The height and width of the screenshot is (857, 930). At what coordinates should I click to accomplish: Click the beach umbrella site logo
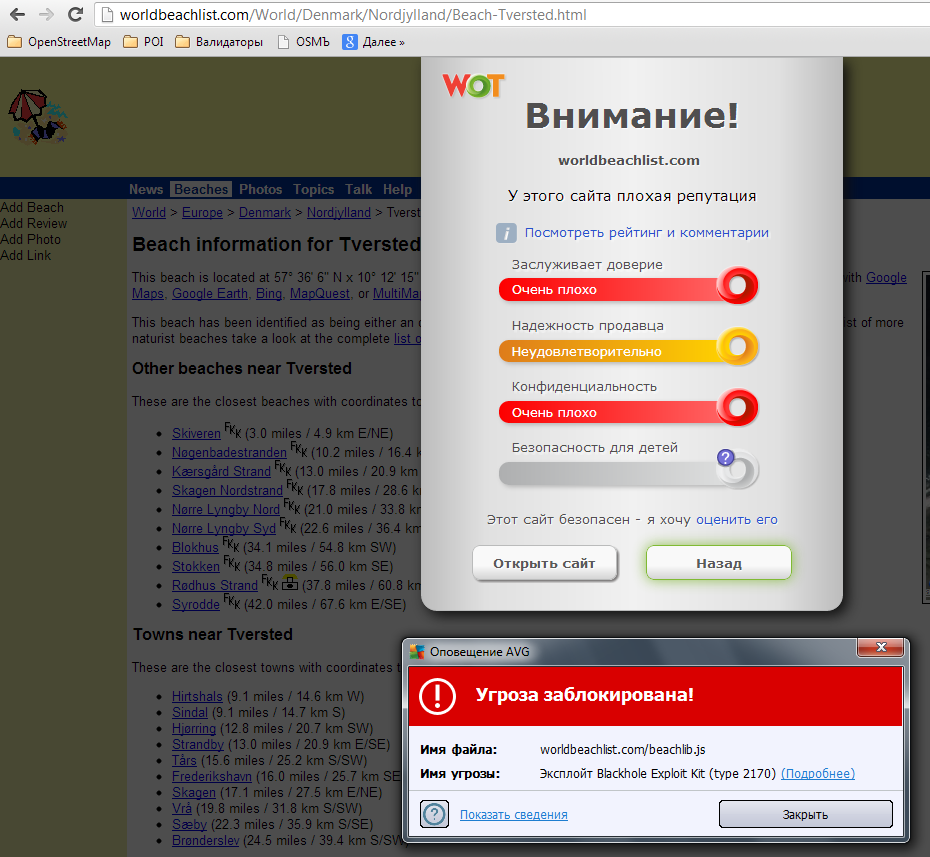click(x=38, y=118)
